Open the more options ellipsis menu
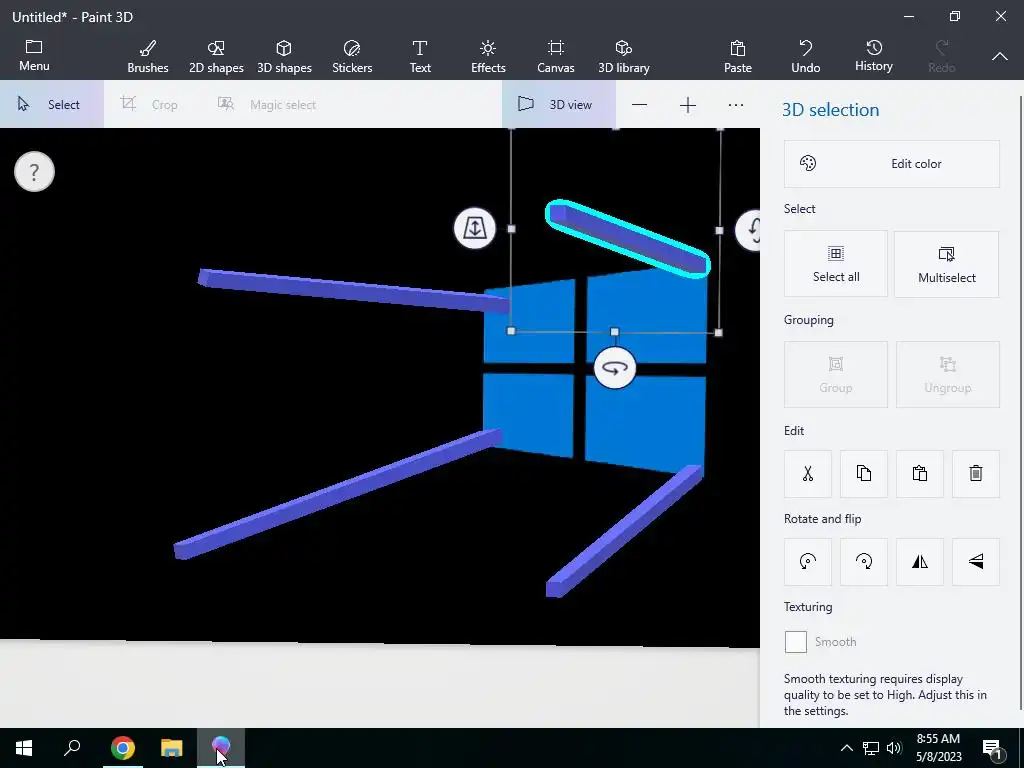 [736, 105]
